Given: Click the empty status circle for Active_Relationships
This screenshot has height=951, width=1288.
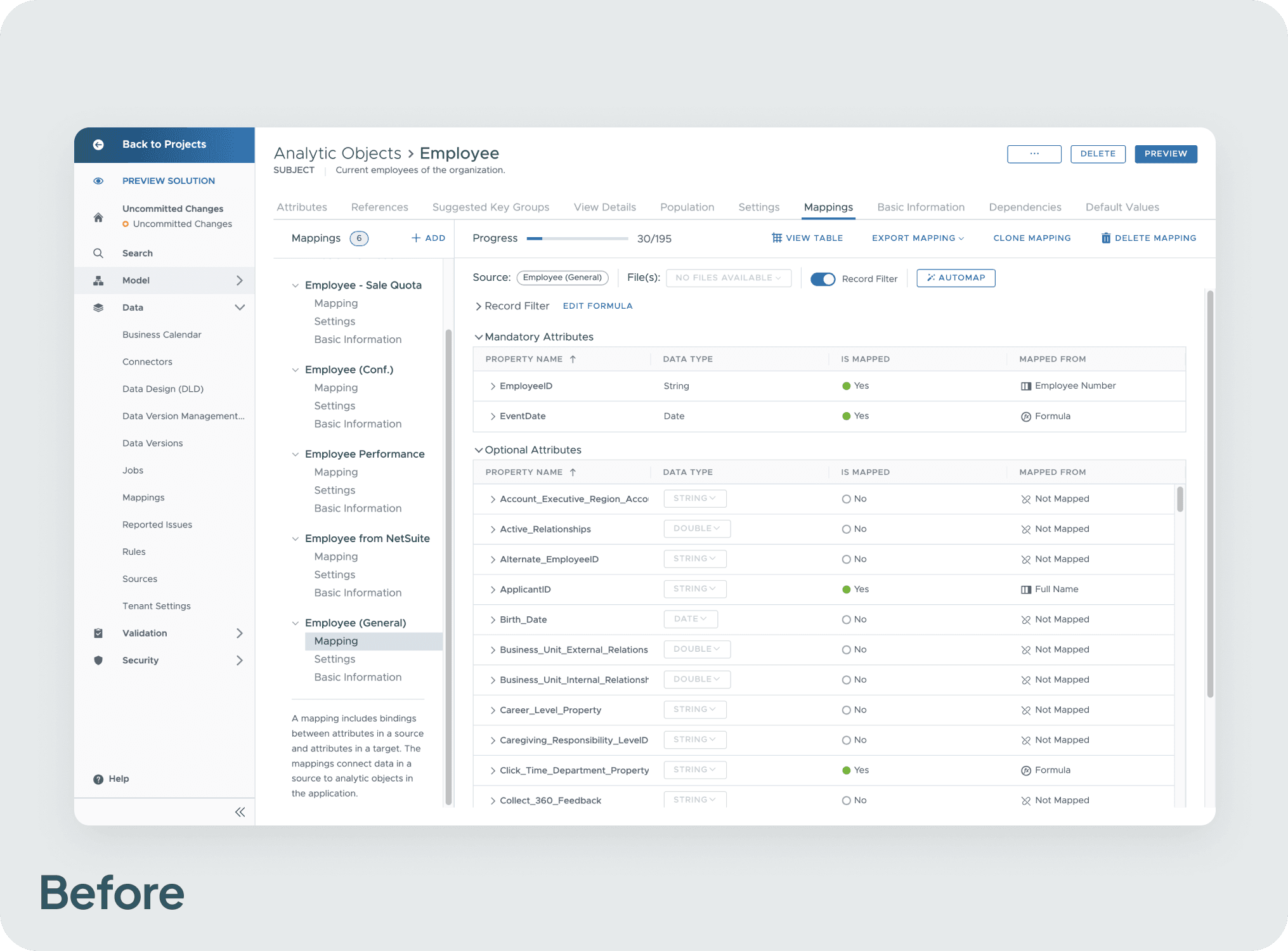Looking at the screenshot, I should [846, 529].
